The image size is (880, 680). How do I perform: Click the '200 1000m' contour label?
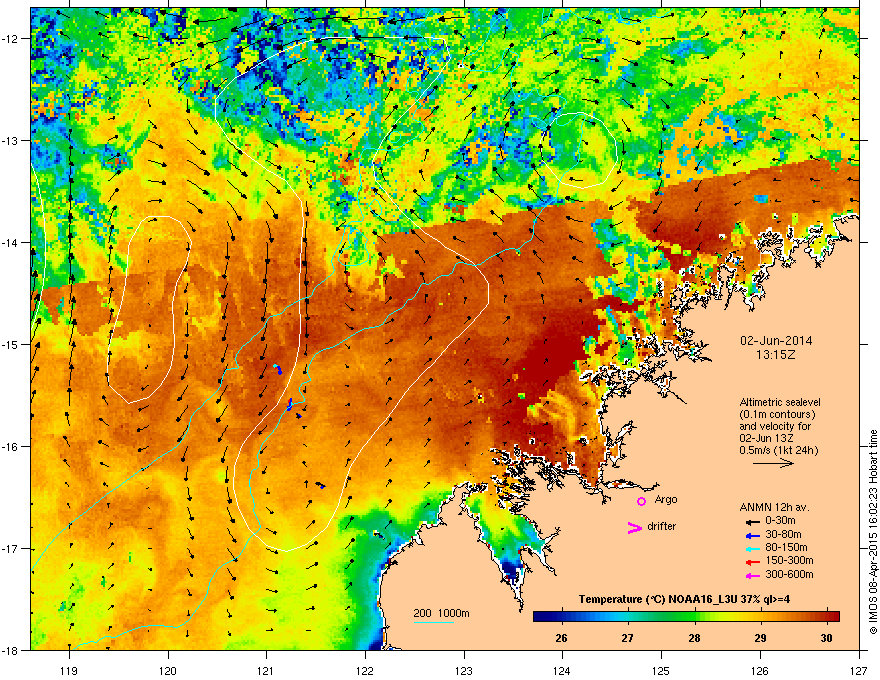pyautogui.click(x=442, y=613)
